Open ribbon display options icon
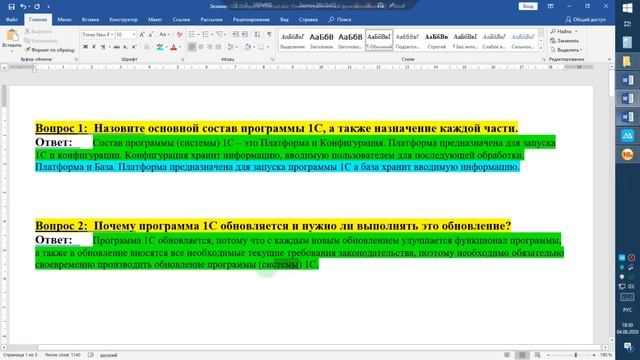640x360 pixels. pos(551,6)
